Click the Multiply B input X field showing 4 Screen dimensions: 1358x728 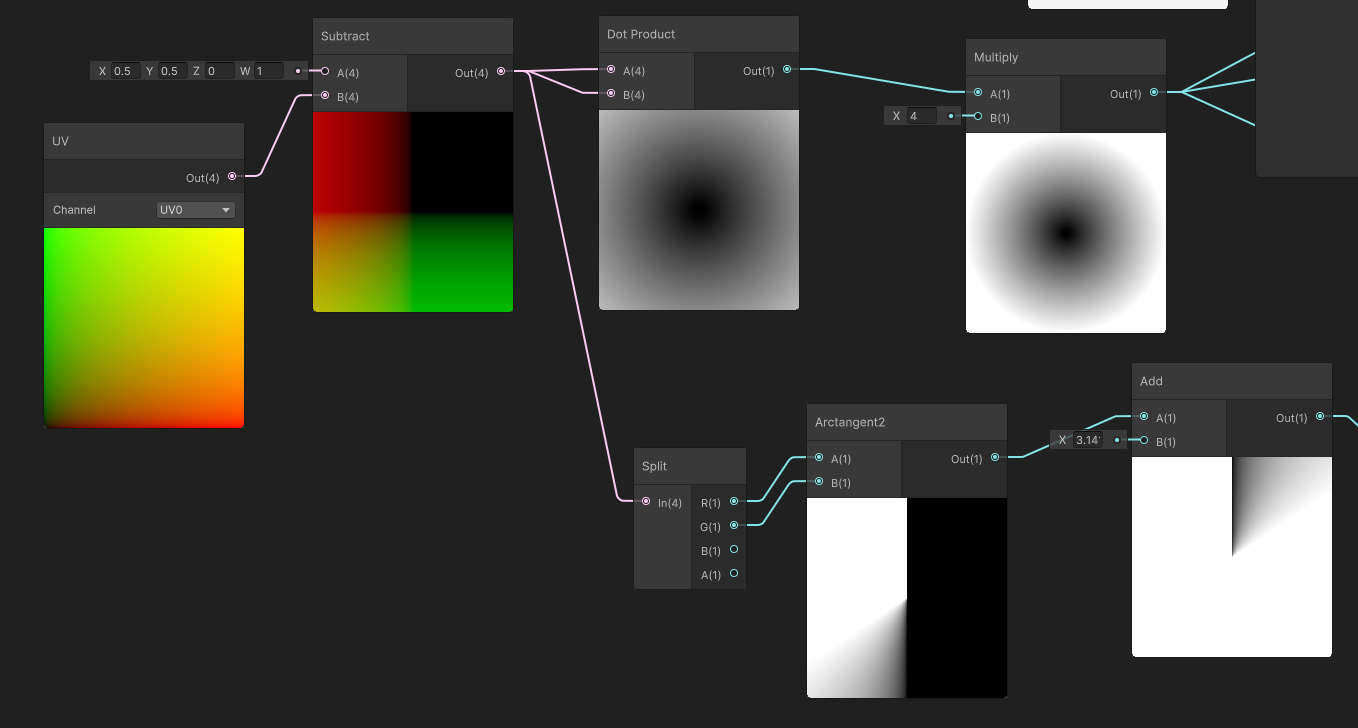[922, 116]
